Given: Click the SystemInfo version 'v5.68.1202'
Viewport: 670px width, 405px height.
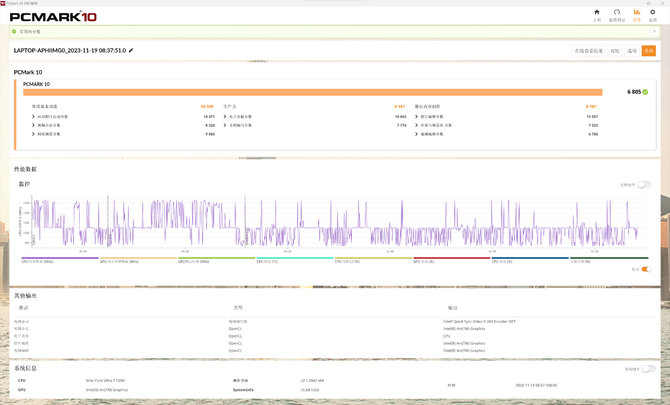Looking at the screenshot, I should point(309,390).
